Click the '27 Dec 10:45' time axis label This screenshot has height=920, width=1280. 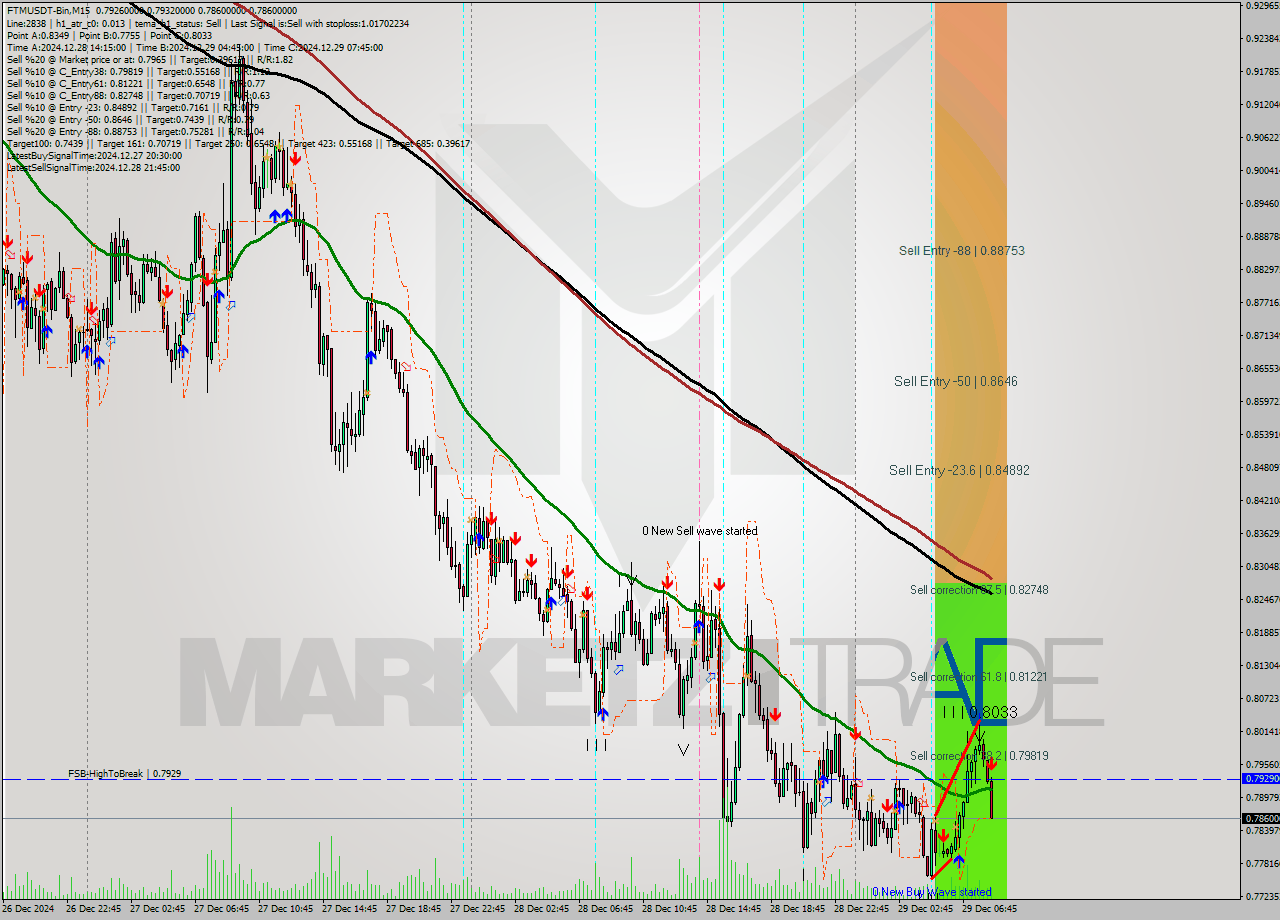pos(285,909)
